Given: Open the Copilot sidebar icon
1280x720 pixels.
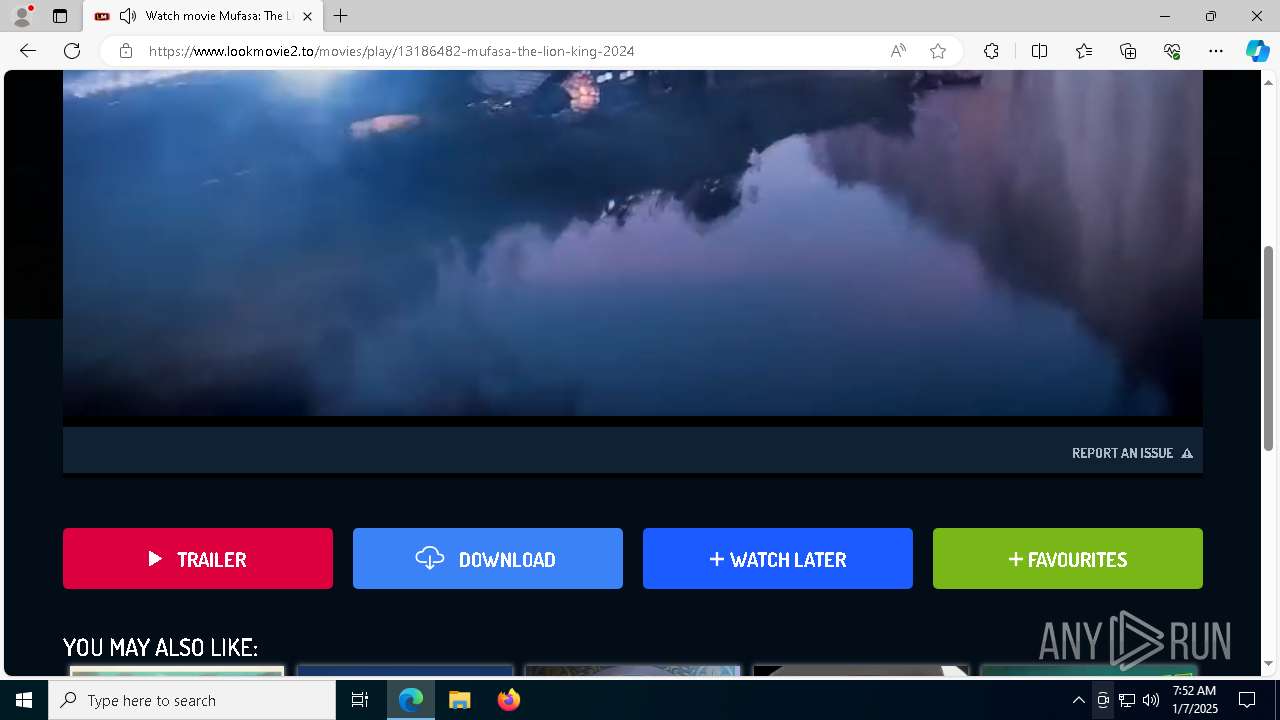Looking at the screenshot, I should click(1257, 51).
